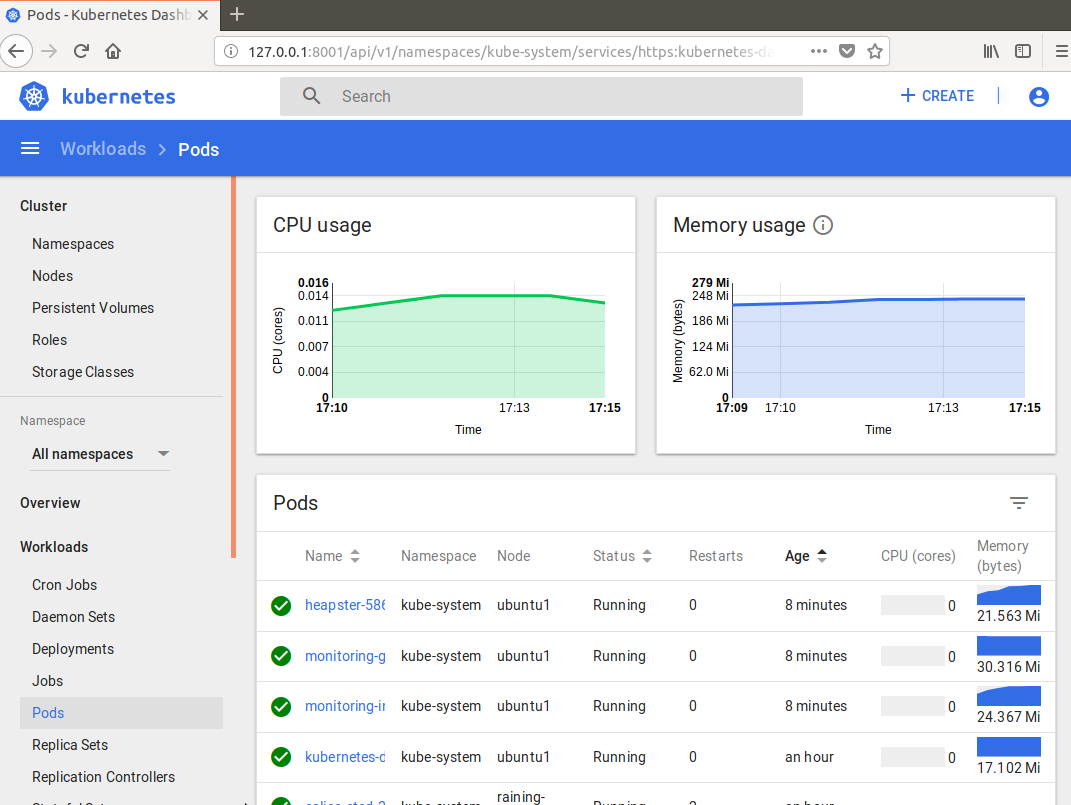Image resolution: width=1071 pixels, height=805 pixels.
Task: Select Pods - Kubernetes Dashboard browser tab
Action: tap(110, 15)
